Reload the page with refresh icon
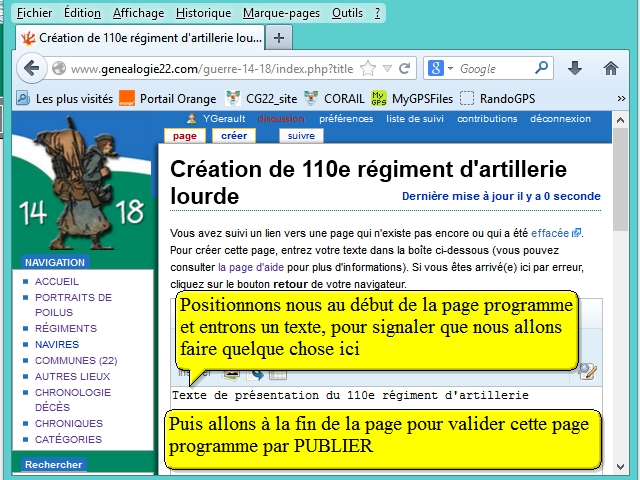 pos(404,68)
